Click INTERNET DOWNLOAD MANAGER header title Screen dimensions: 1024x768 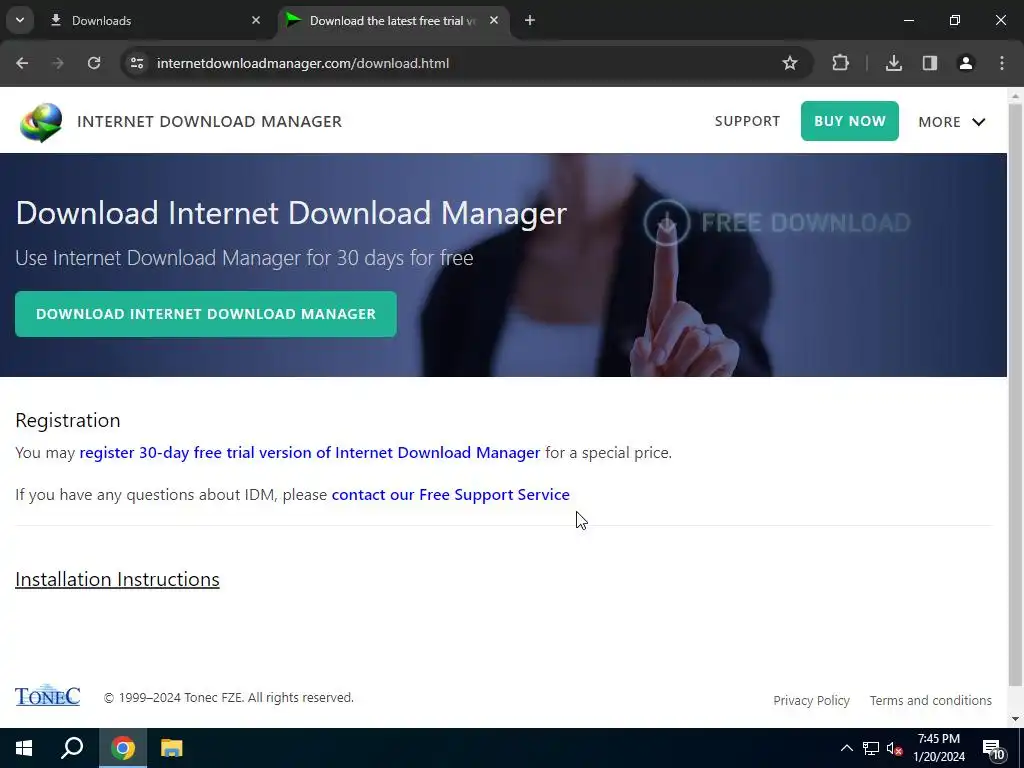point(210,121)
